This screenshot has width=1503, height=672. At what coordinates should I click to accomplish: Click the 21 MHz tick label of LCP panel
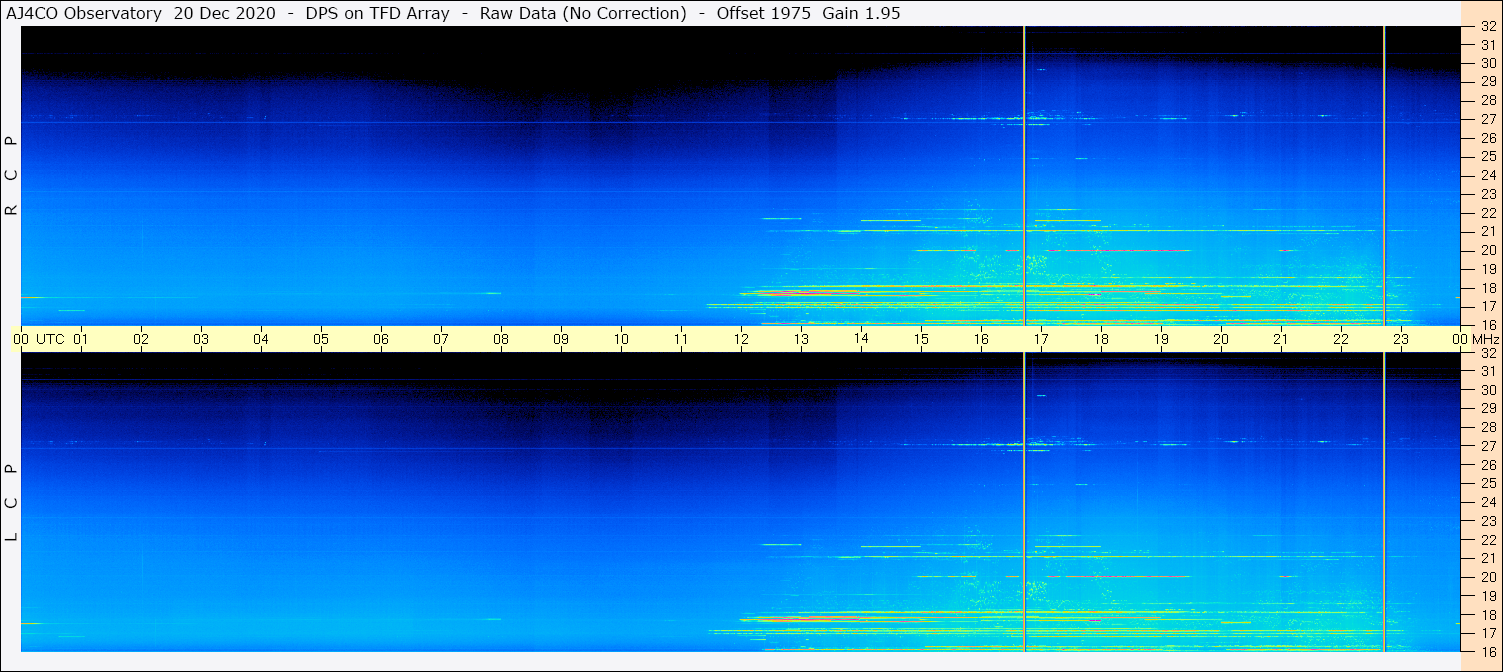pyautogui.click(x=1488, y=558)
